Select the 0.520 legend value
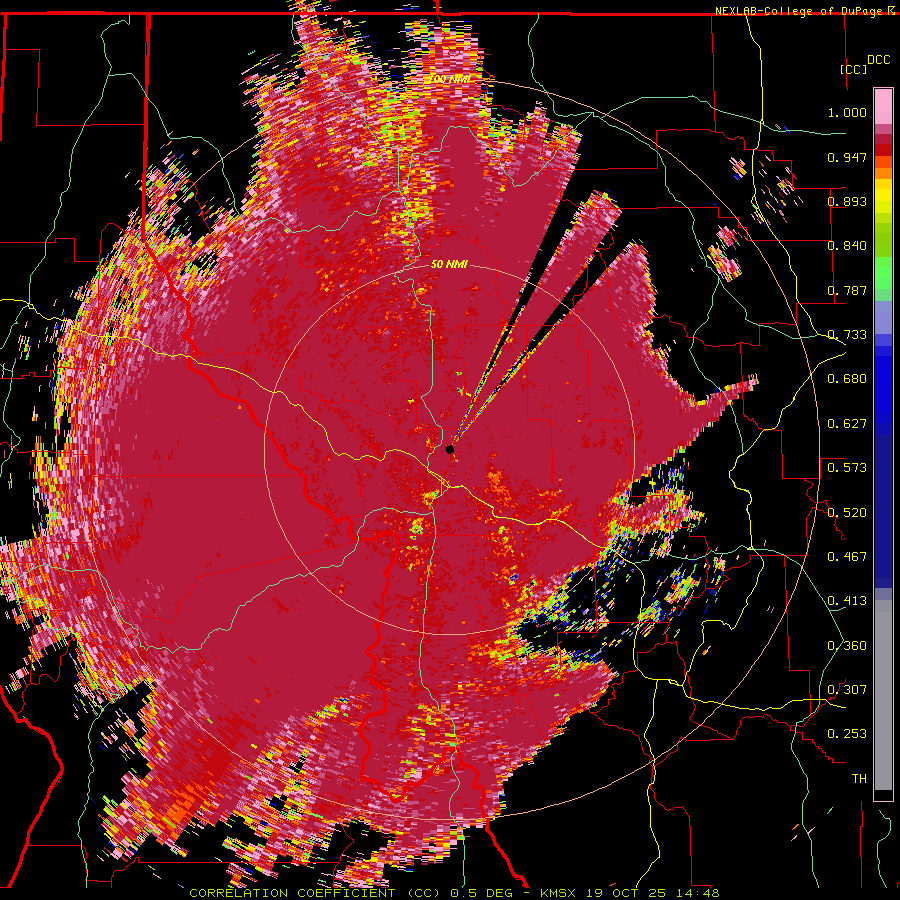This screenshot has height=900, width=900. (x=847, y=513)
